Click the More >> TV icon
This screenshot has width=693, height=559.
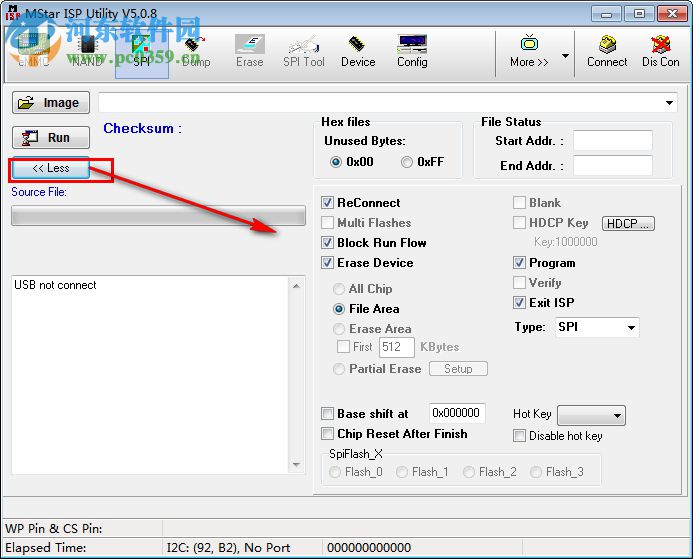(x=529, y=52)
